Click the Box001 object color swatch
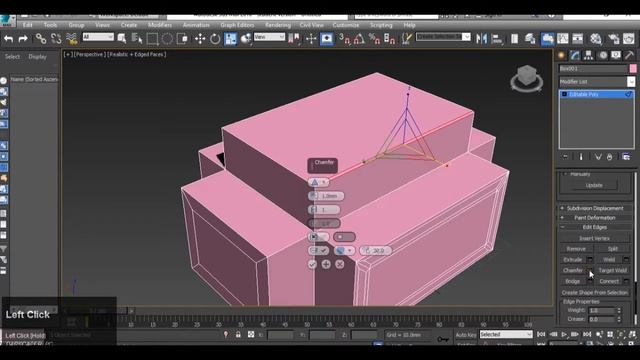This screenshot has width=640, height=360. coord(633,69)
